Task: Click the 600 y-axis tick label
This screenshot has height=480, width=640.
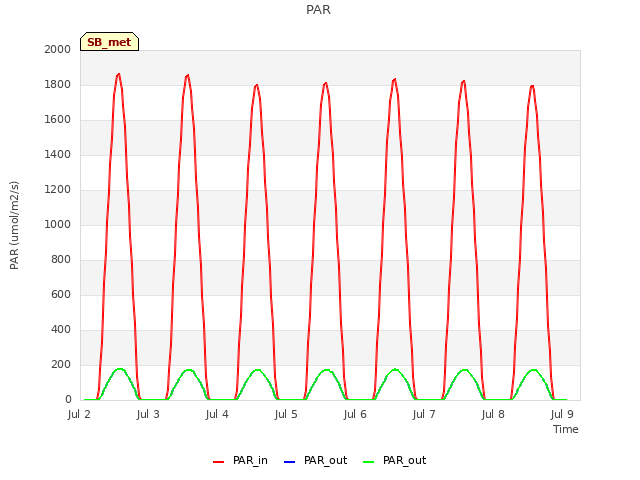Action: pos(61,294)
